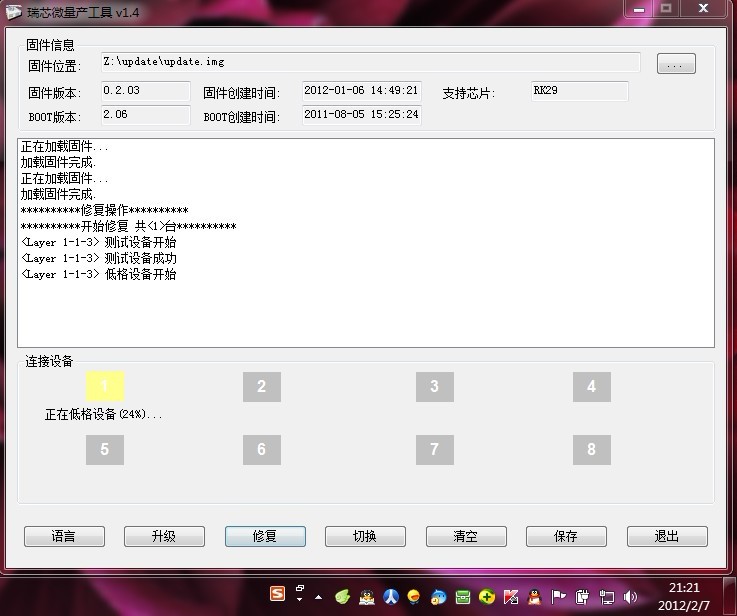This screenshot has width=737, height=616.
Task: Click penguin reading book tray icon
Action: point(367,597)
